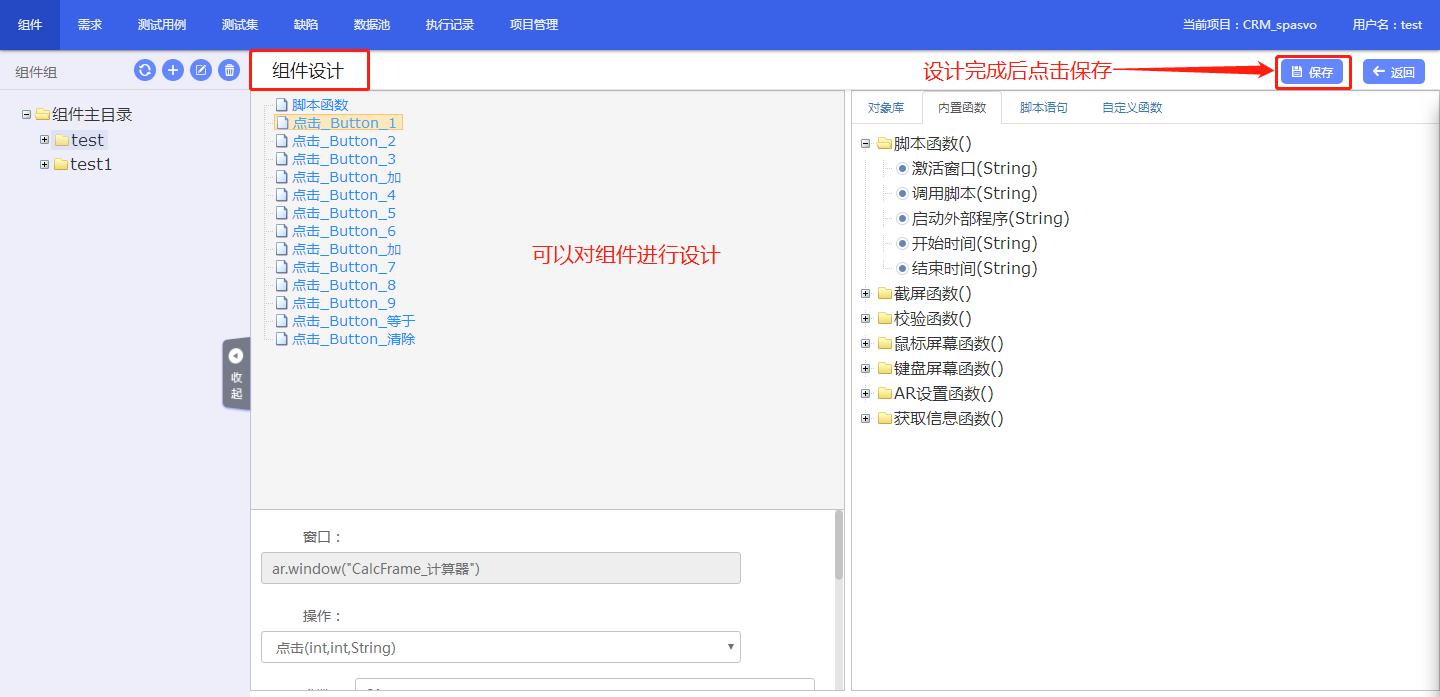Click the 截屏函数() folder icon

coord(884,294)
